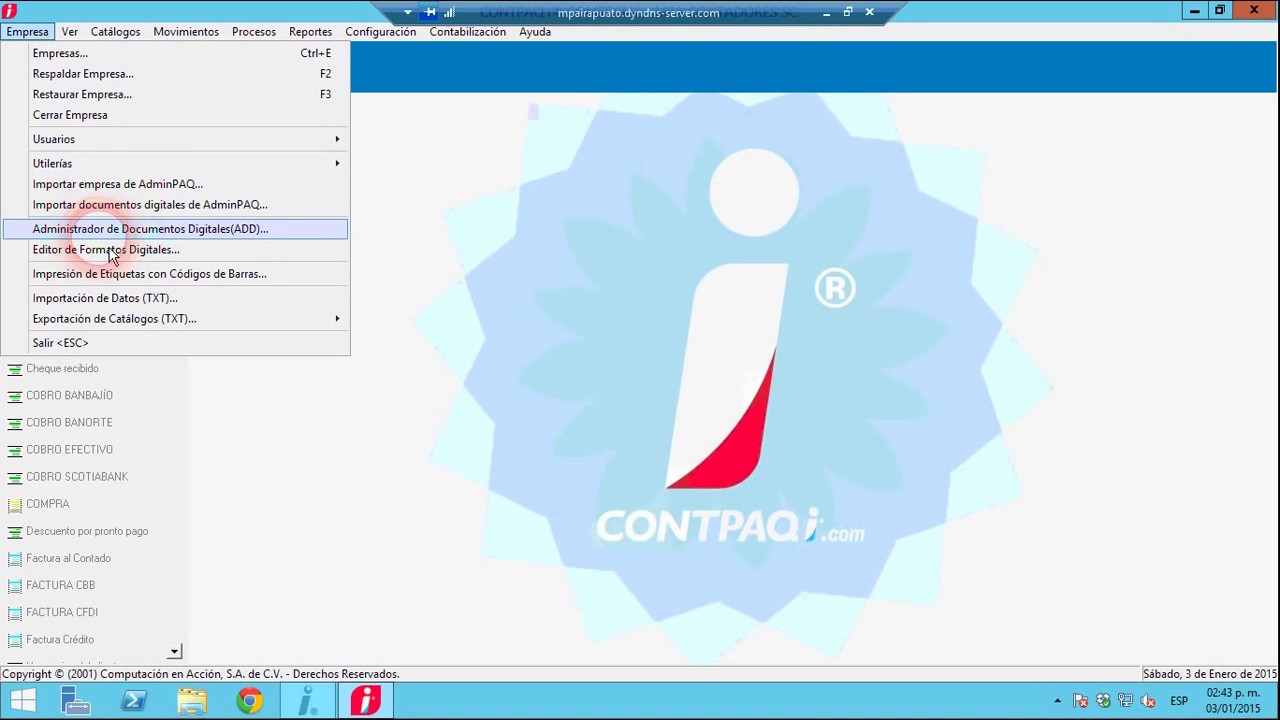Open Server Manager from the taskbar

pos(75,701)
